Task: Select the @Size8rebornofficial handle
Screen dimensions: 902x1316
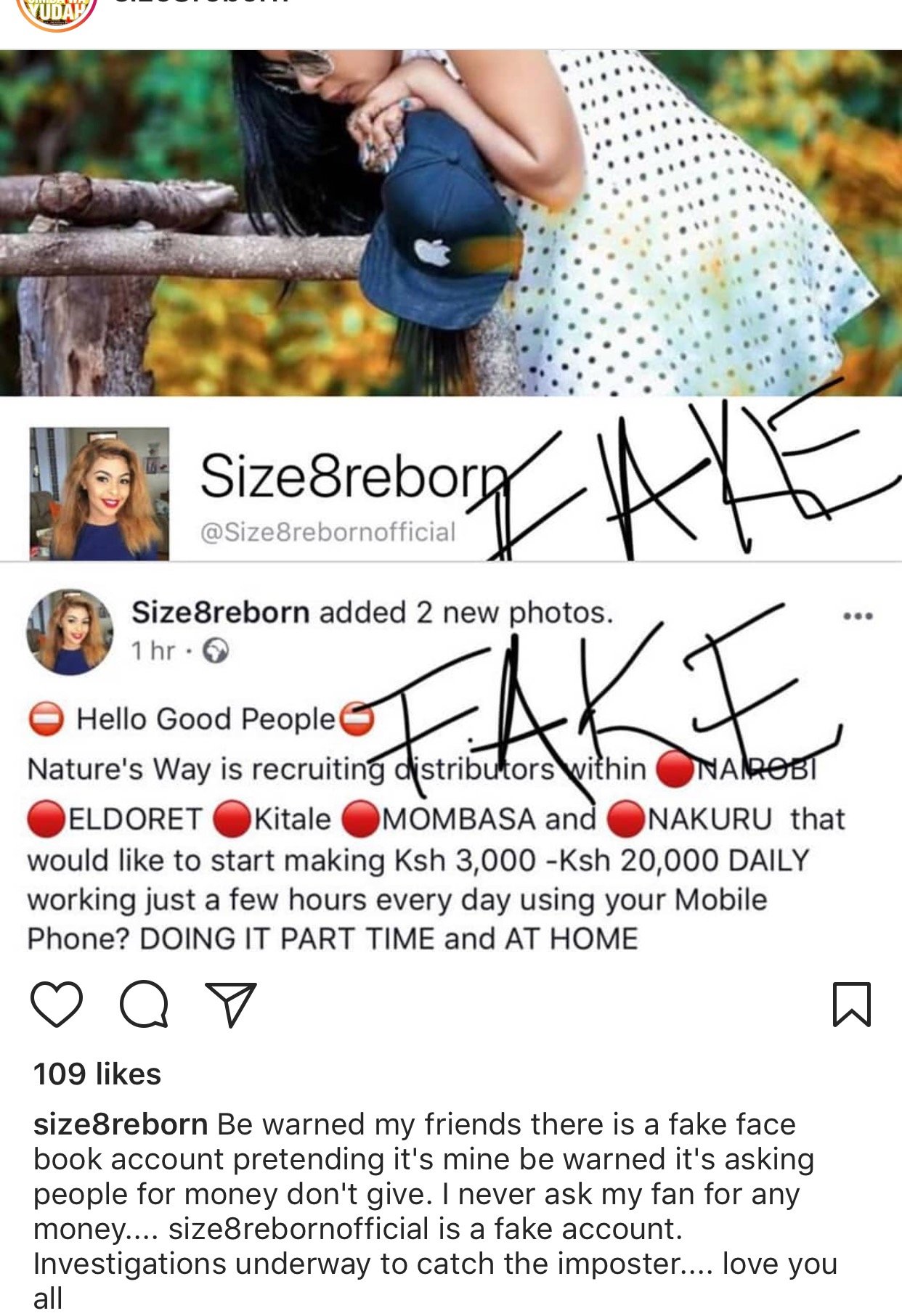Action: 328,532
